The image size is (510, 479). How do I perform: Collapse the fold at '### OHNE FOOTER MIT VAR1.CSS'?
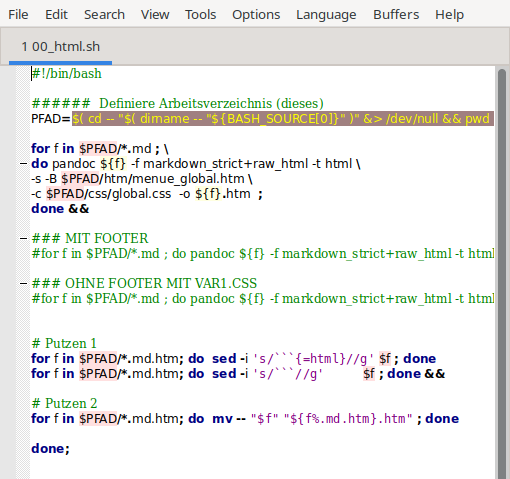[23, 284]
